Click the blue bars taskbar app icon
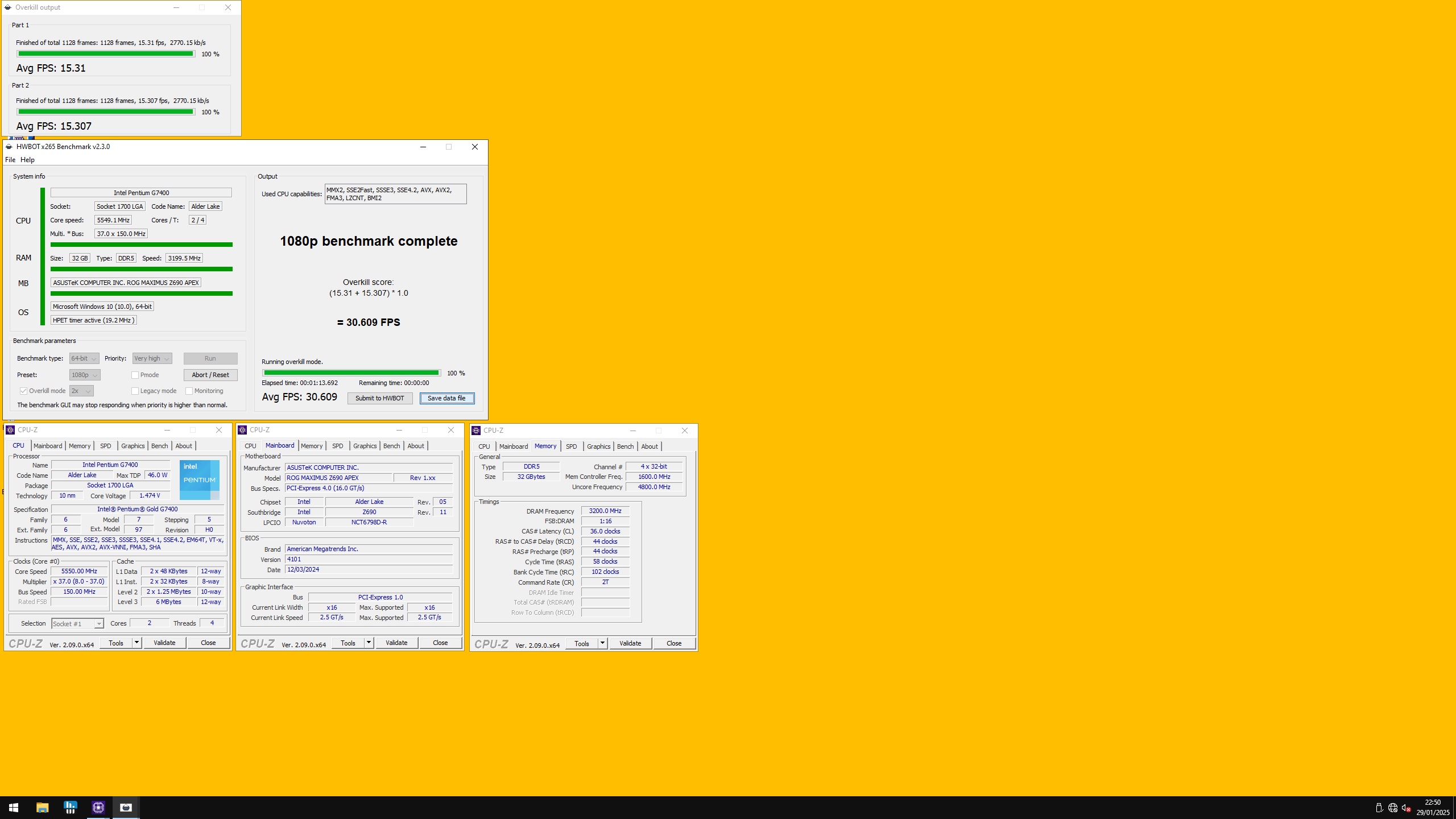The image size is (1456, 819). [x=70, y=807]
